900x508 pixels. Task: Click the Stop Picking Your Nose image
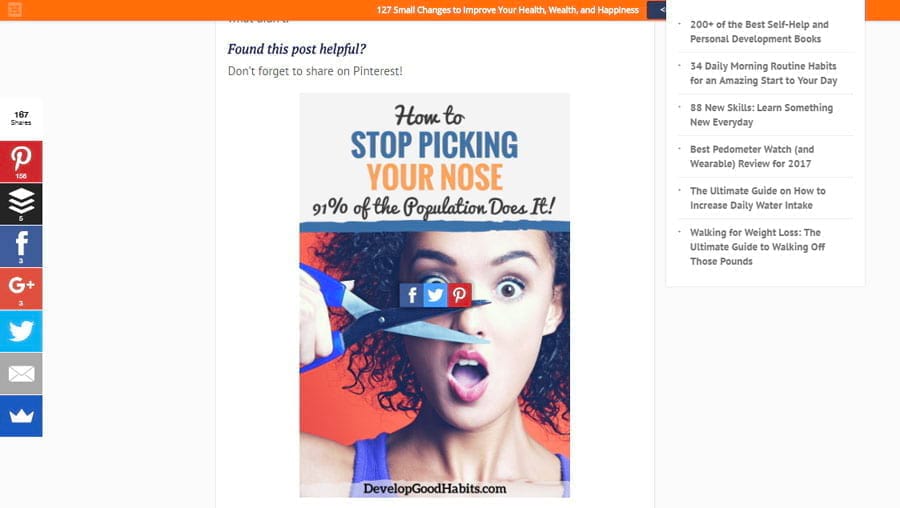[435, 295]
